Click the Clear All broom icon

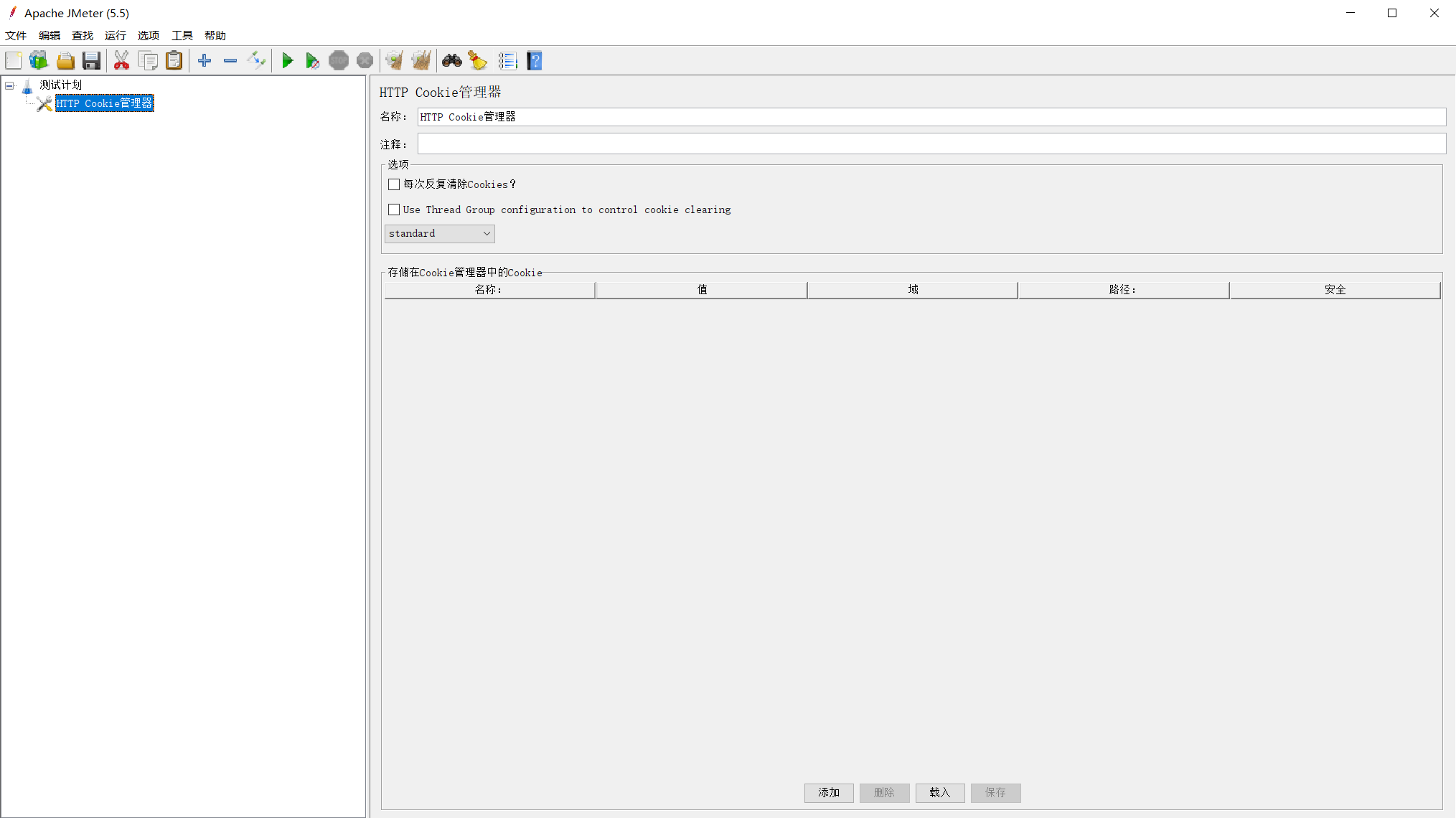click(421, 61)
